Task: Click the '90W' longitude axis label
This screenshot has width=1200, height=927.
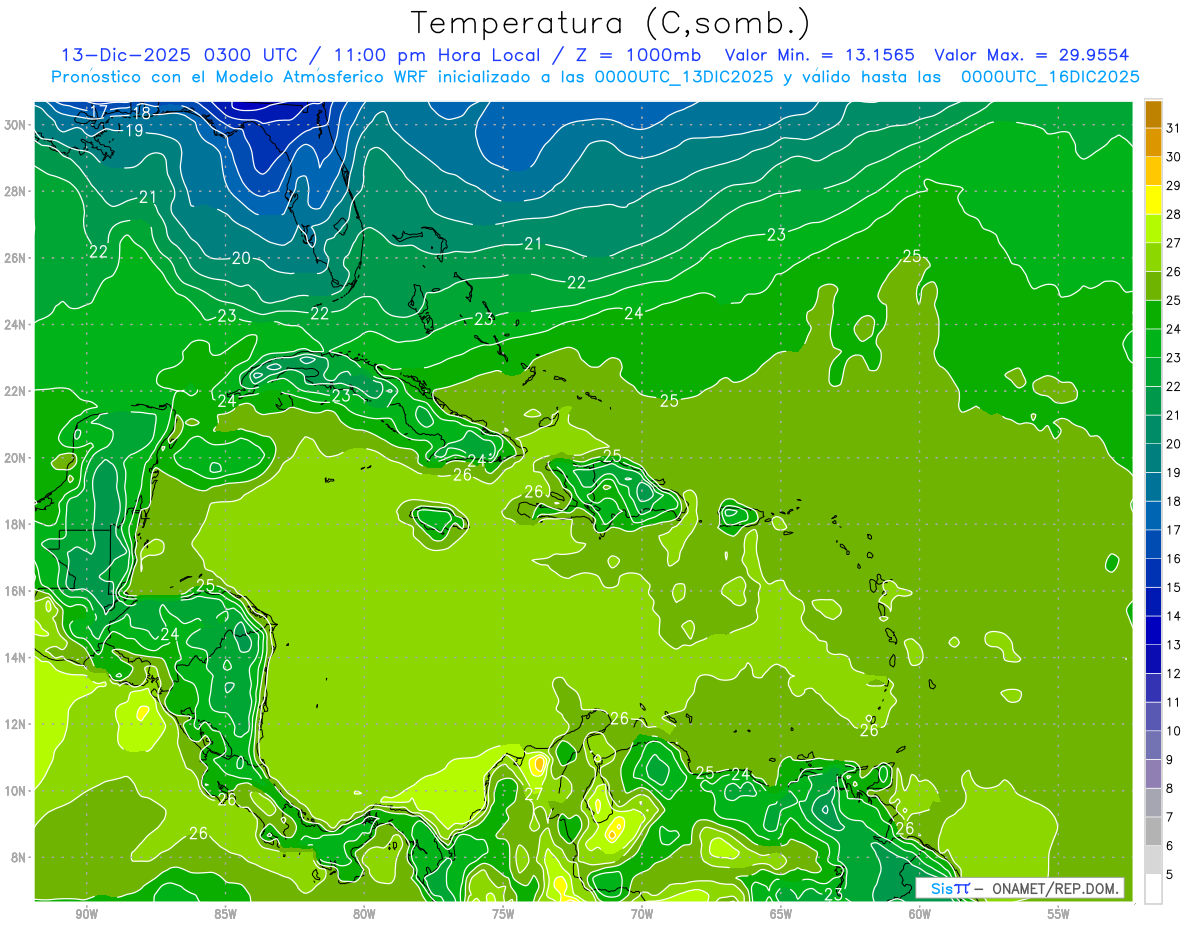Action: tap(86, 914)
